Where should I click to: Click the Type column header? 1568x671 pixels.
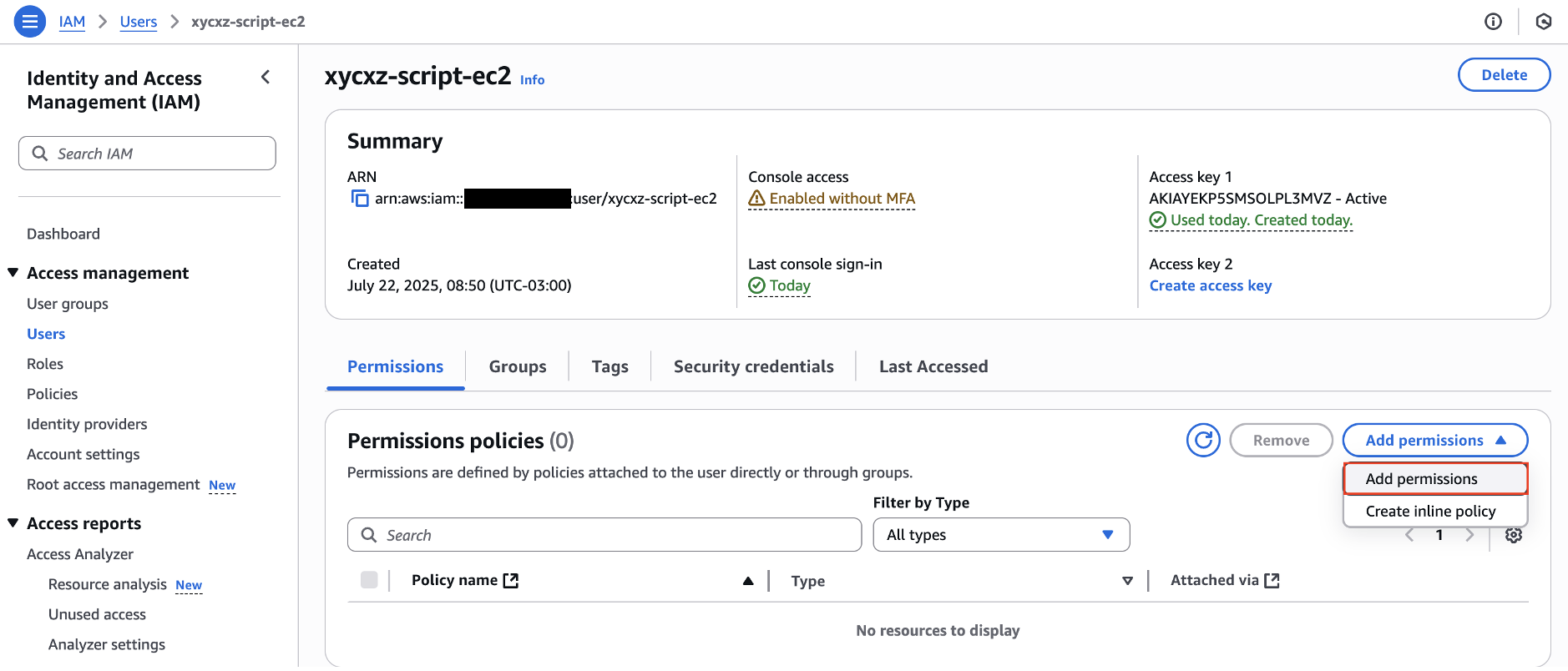pyautogui.click(x=808, y=581)
